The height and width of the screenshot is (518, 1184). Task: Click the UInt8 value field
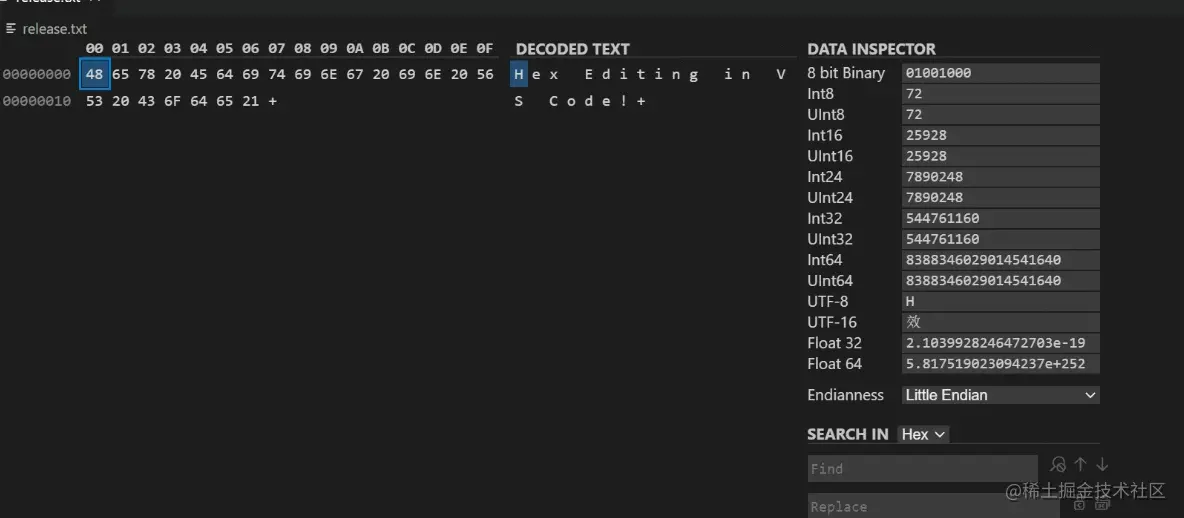[1001, 115]
